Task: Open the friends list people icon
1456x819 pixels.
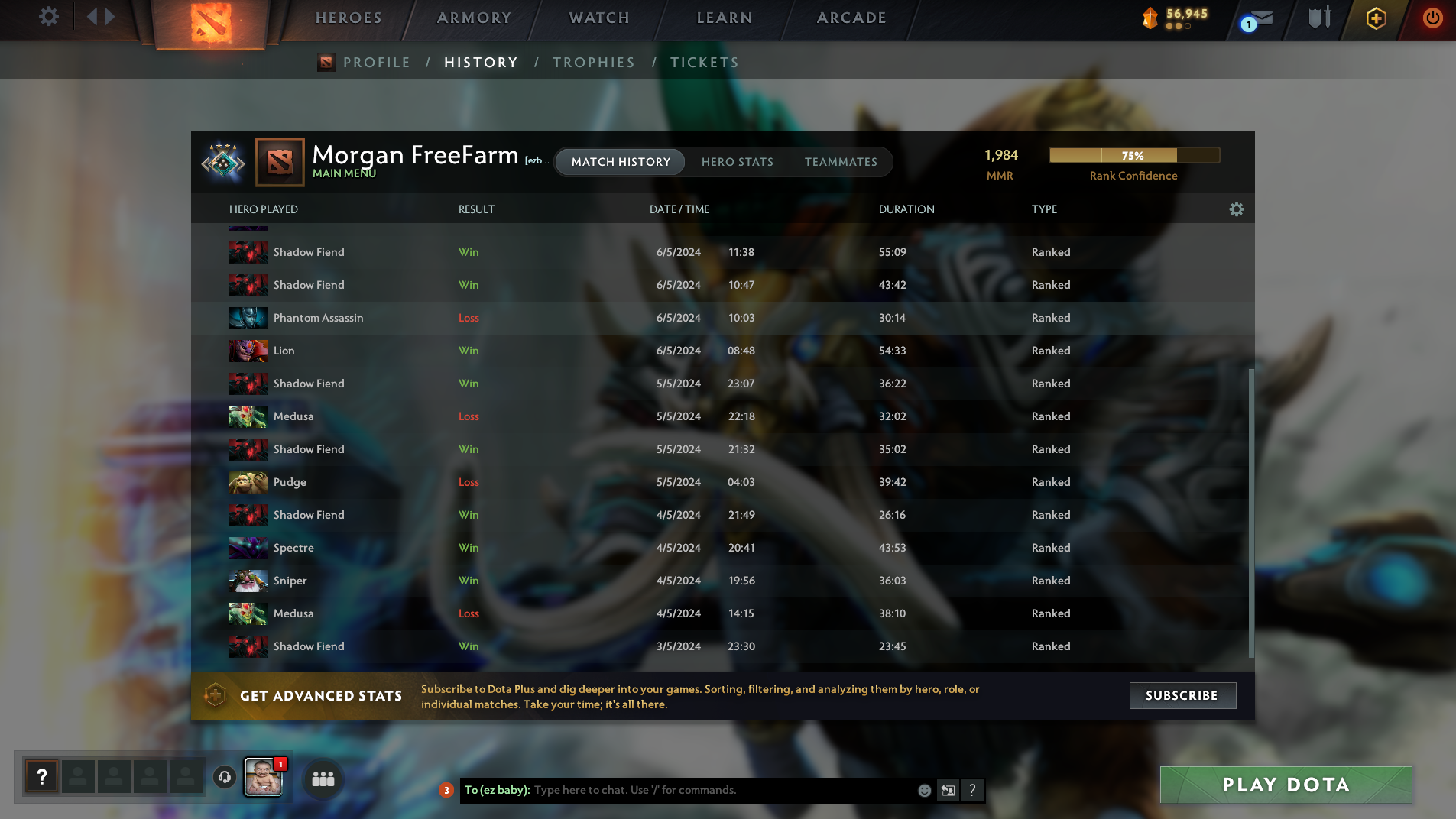Action: point(323,779)
